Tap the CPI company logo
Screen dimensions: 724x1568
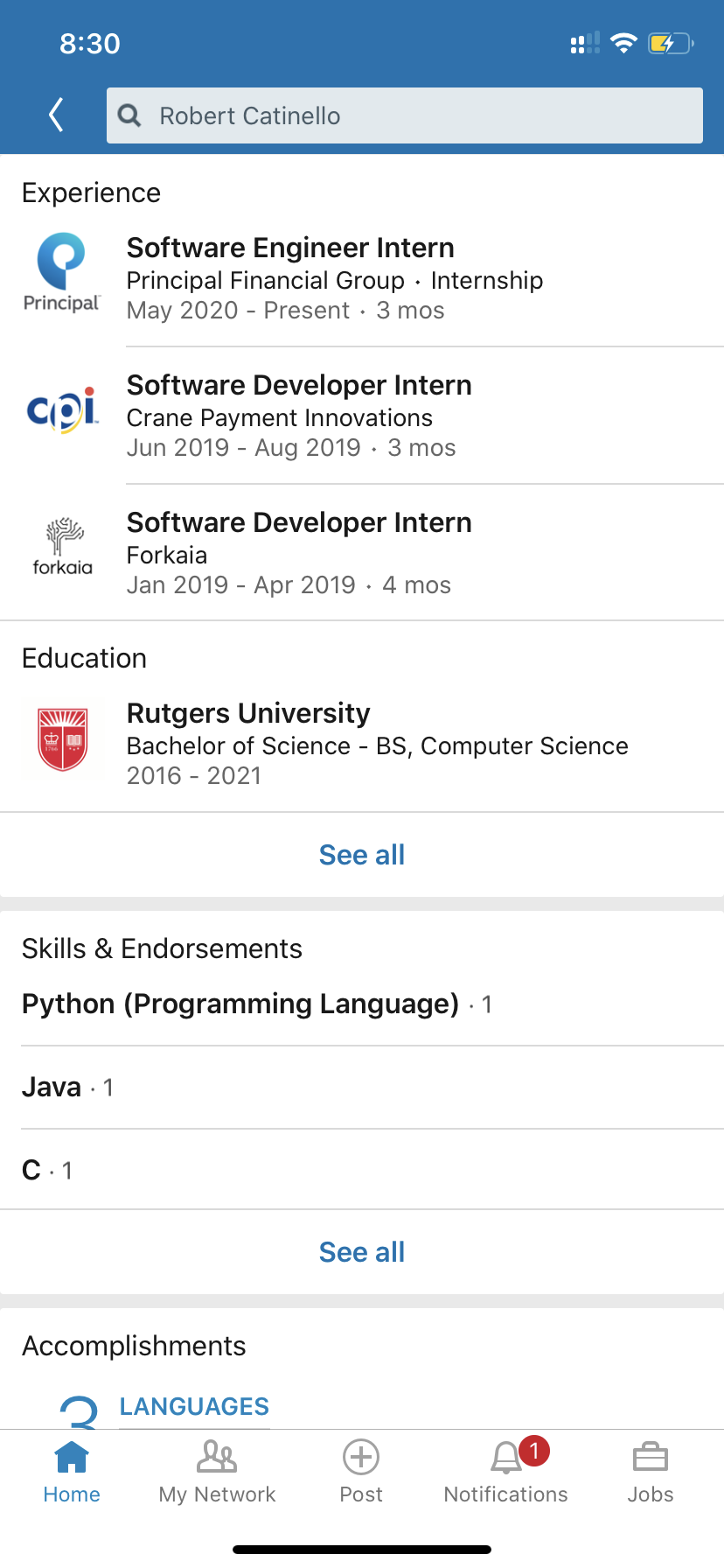point(62,409)
